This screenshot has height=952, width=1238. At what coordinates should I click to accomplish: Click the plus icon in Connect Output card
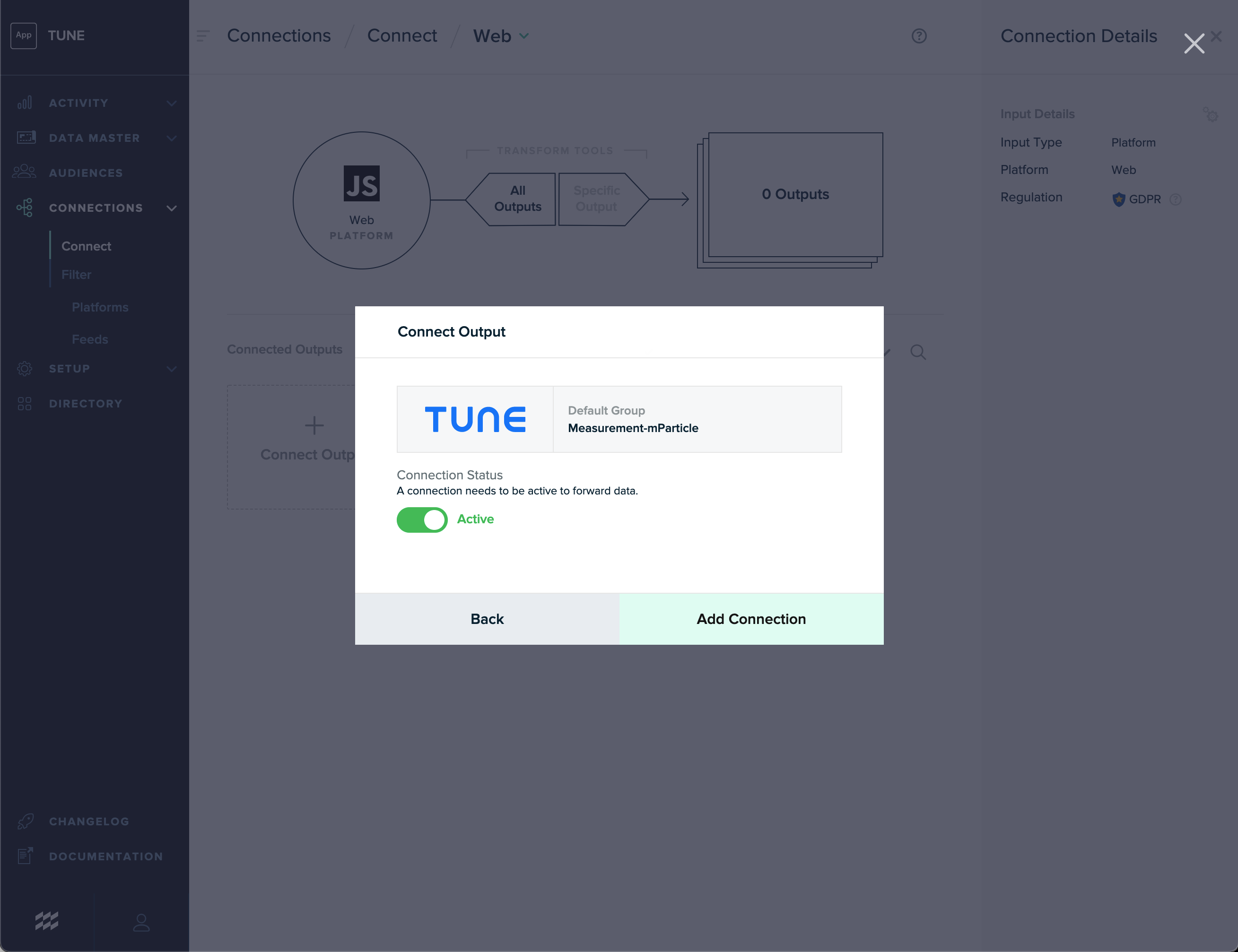coord(314,425)
